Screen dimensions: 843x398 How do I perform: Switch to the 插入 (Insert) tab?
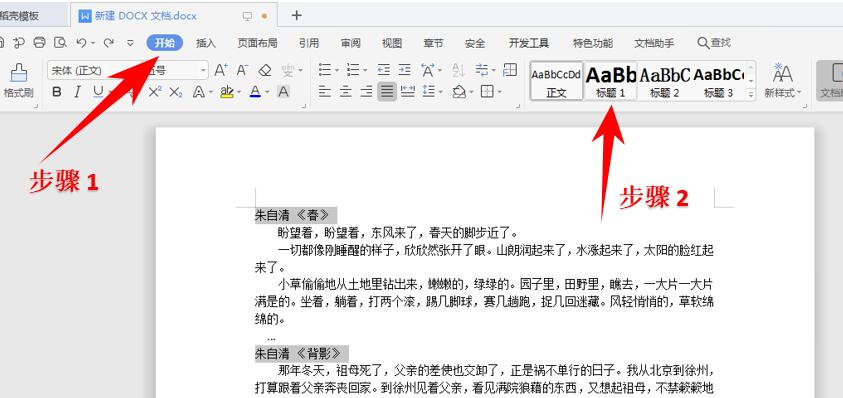(206, 43)
